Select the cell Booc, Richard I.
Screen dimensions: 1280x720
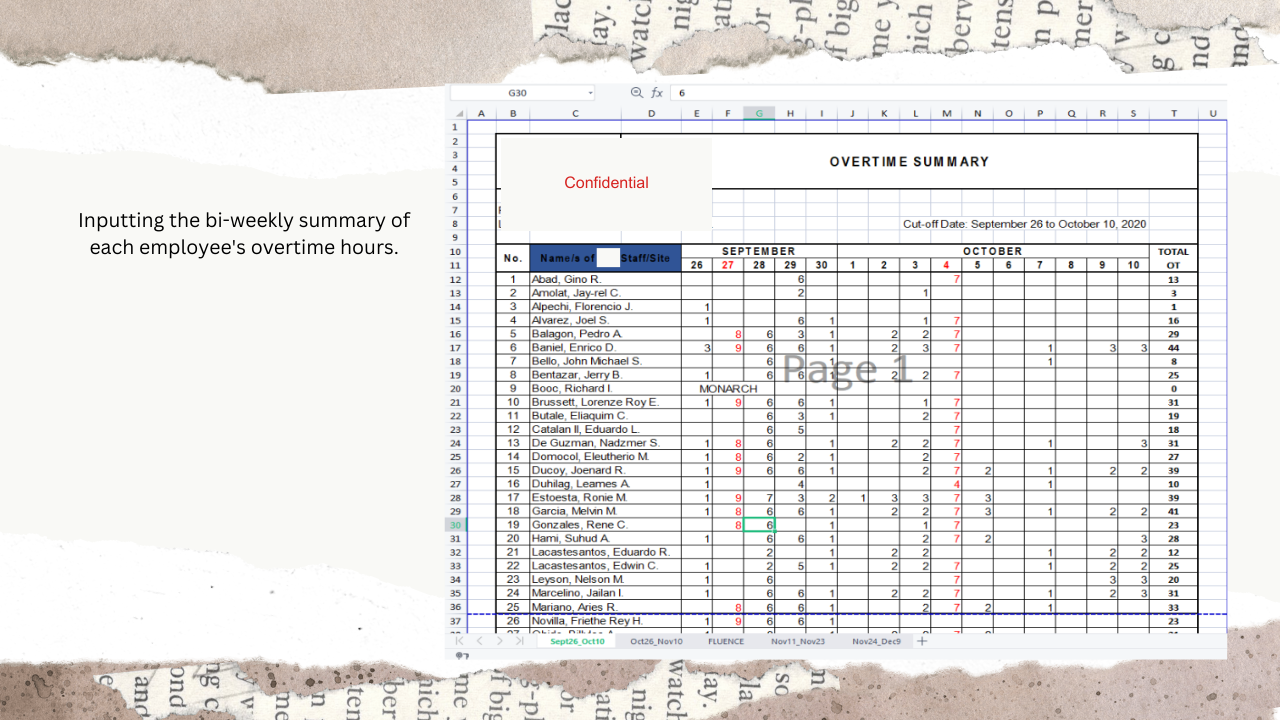(x=605, y=388)
